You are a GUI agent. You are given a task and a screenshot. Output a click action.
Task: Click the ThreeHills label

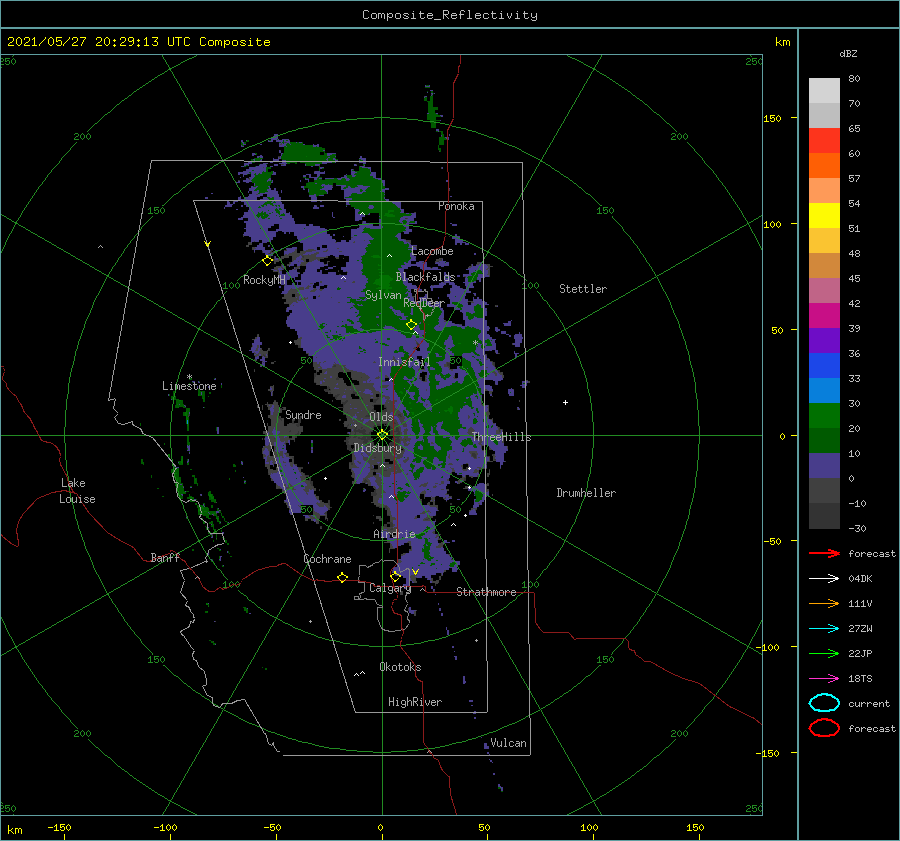pos(501,437)
